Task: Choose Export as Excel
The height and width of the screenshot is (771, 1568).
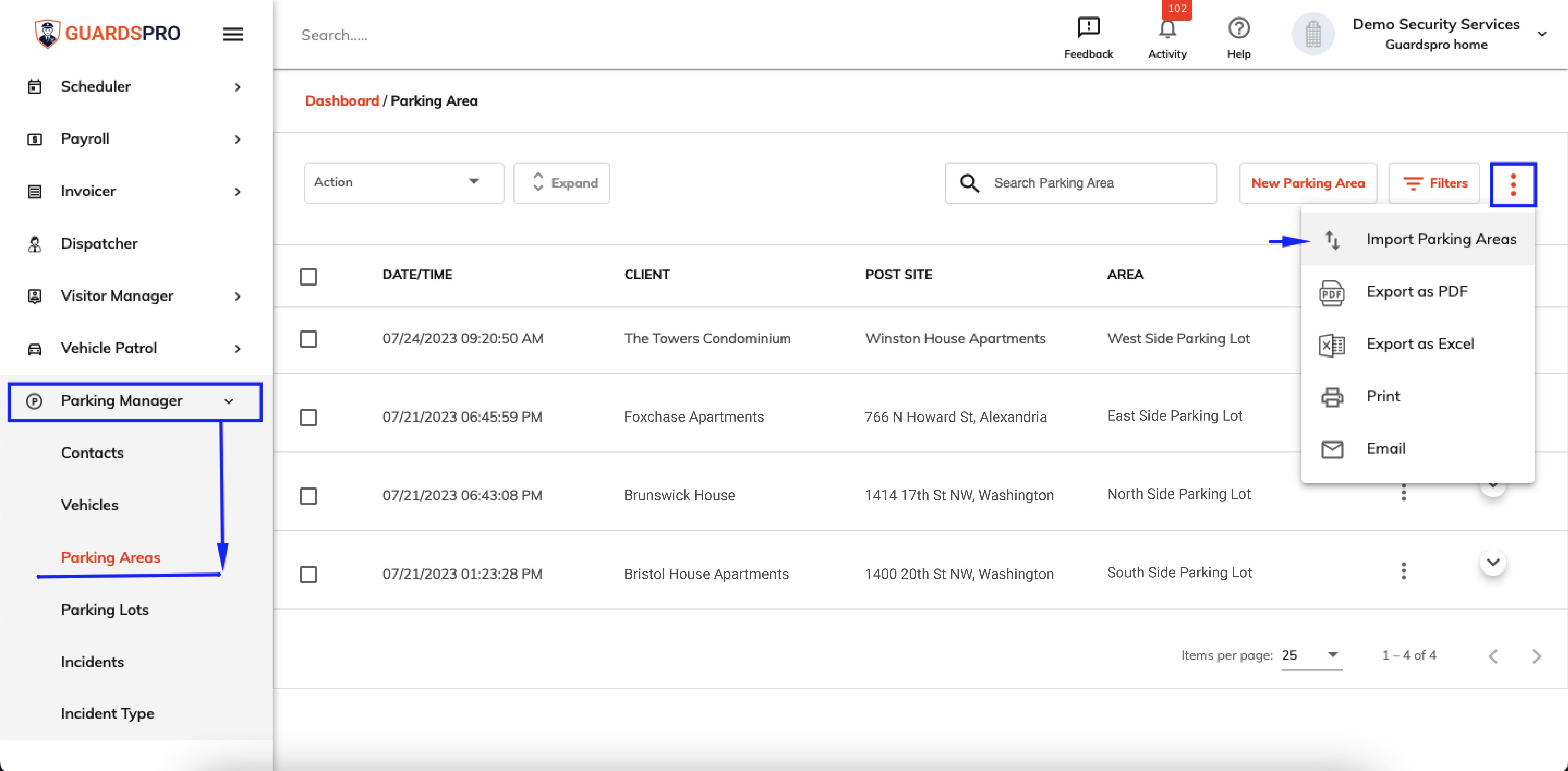Action: pos(1418,344)
